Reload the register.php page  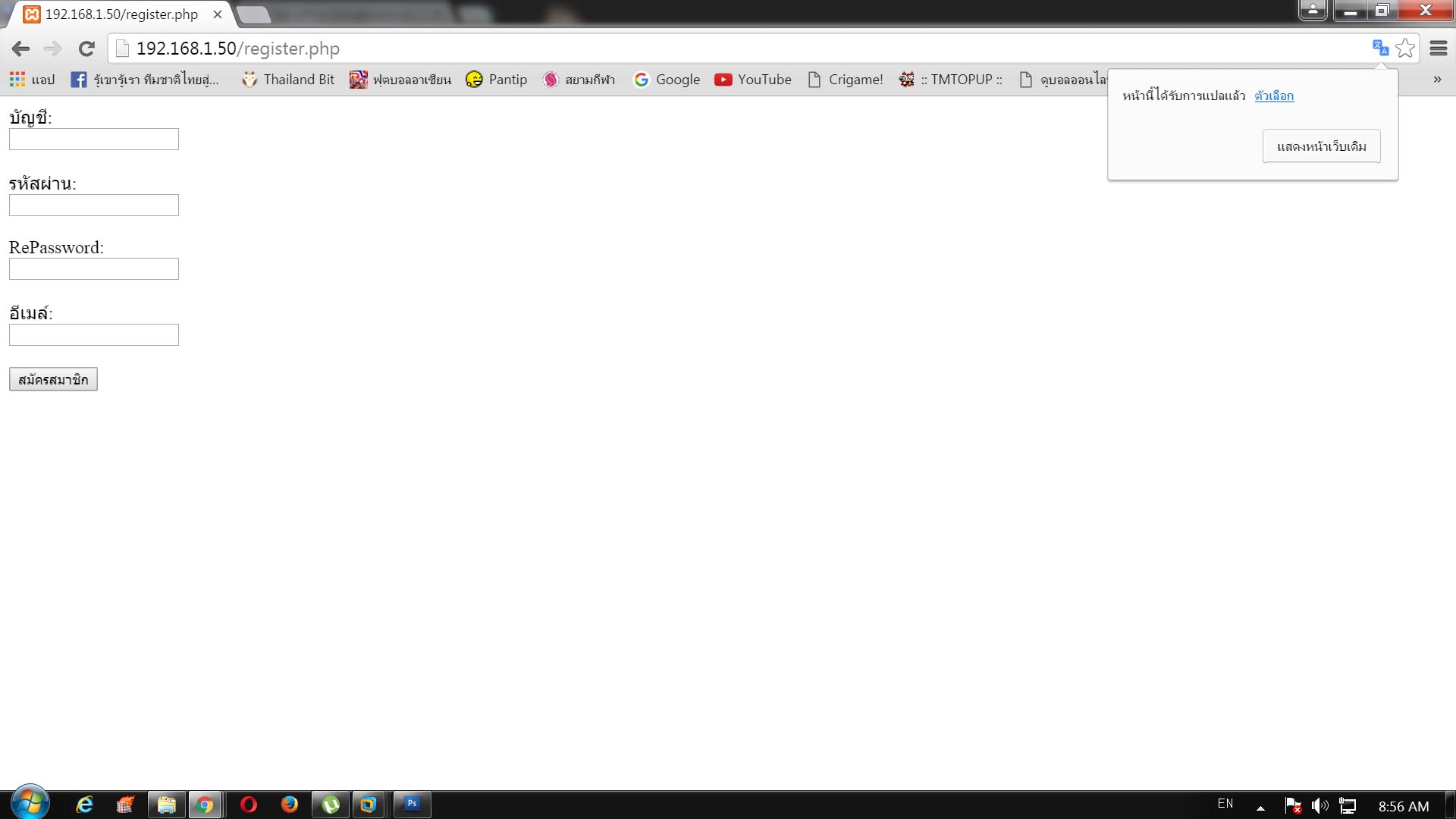[86, 49]
